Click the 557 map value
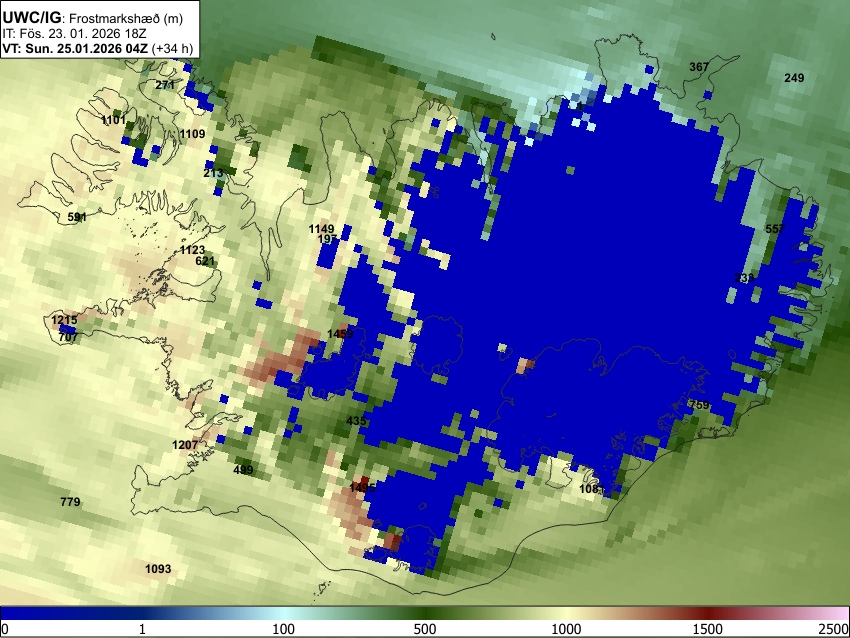850x638 pixels. [775, 229]
